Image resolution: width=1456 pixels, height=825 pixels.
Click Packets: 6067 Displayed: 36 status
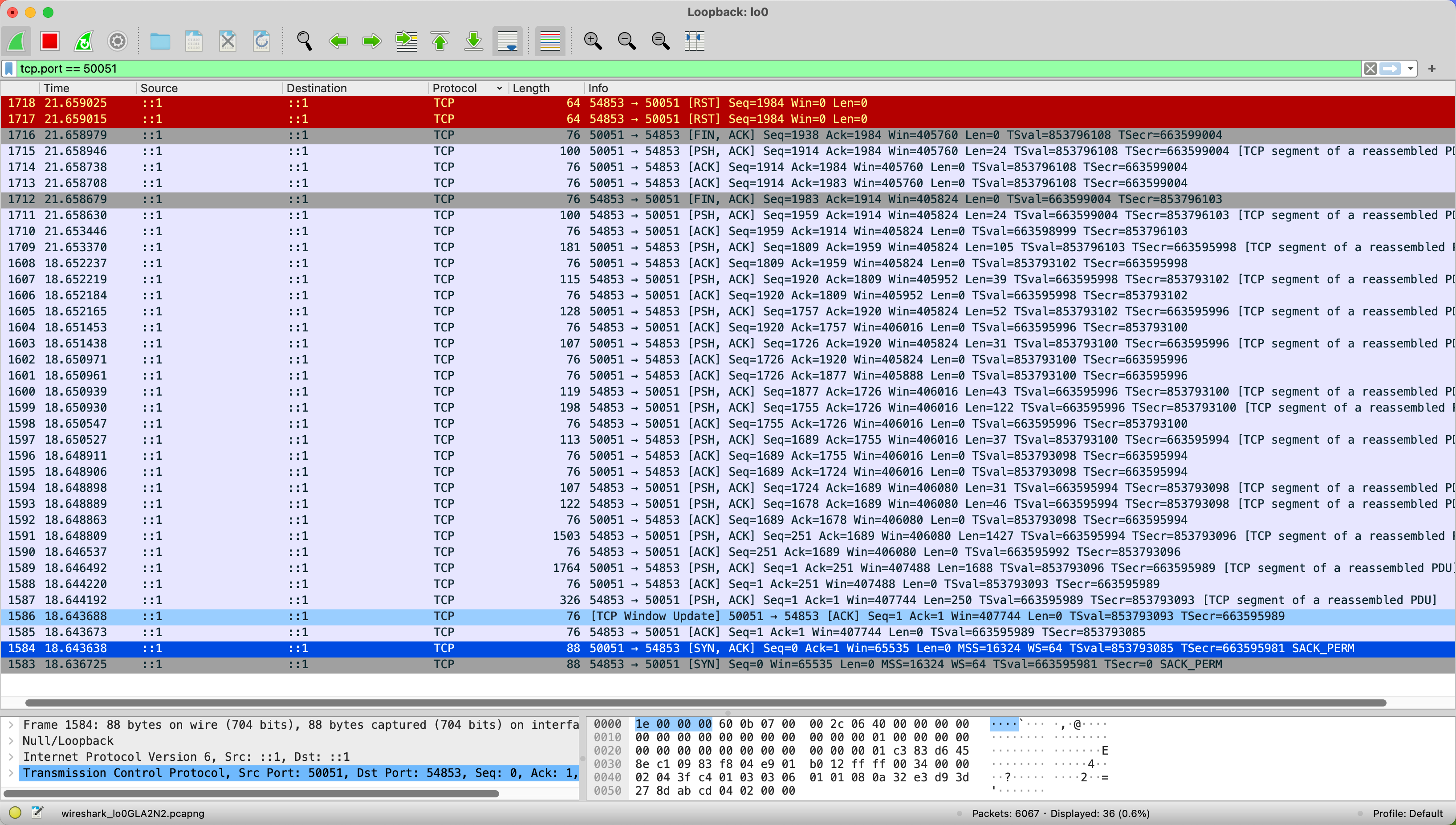coord(1061,814)
